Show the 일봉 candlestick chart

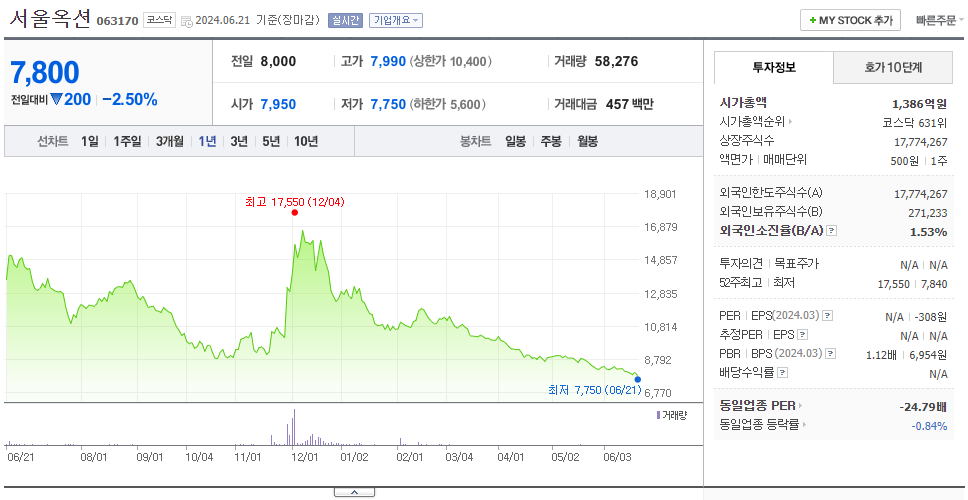[515, 141]
